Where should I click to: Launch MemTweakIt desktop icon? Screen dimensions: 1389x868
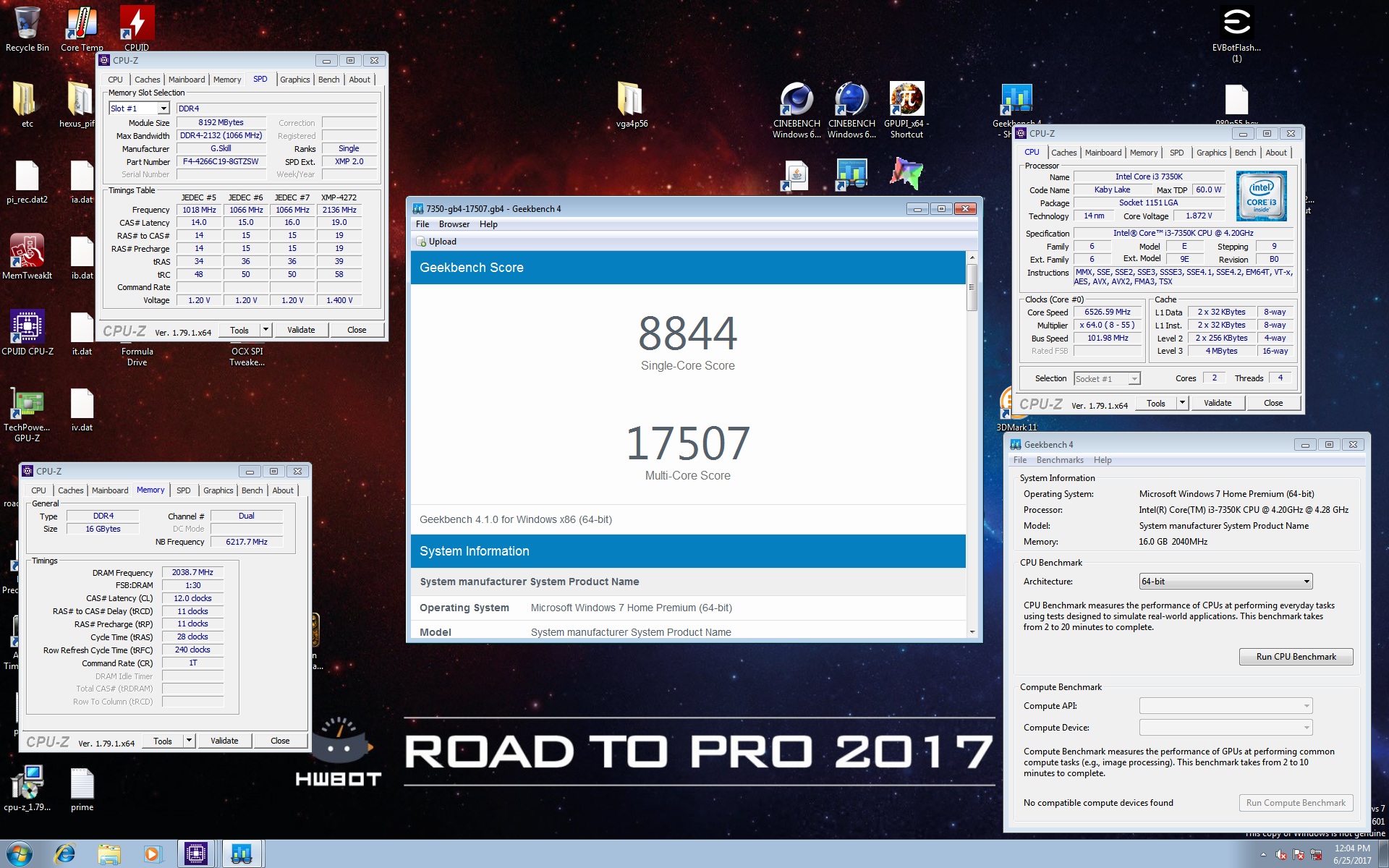coord(27,256)
